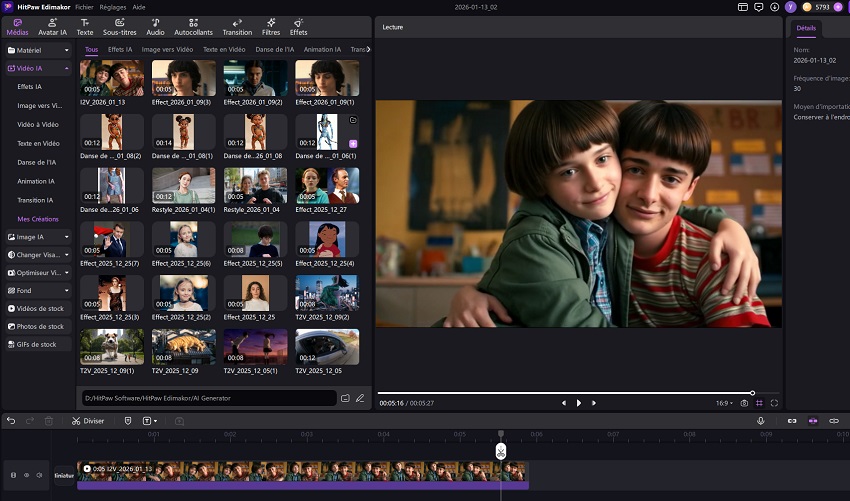Image resolution: width=850 pixels, height=501 pixels.
Task: Click the AI Generator folder path field
Action: (209, 398)
